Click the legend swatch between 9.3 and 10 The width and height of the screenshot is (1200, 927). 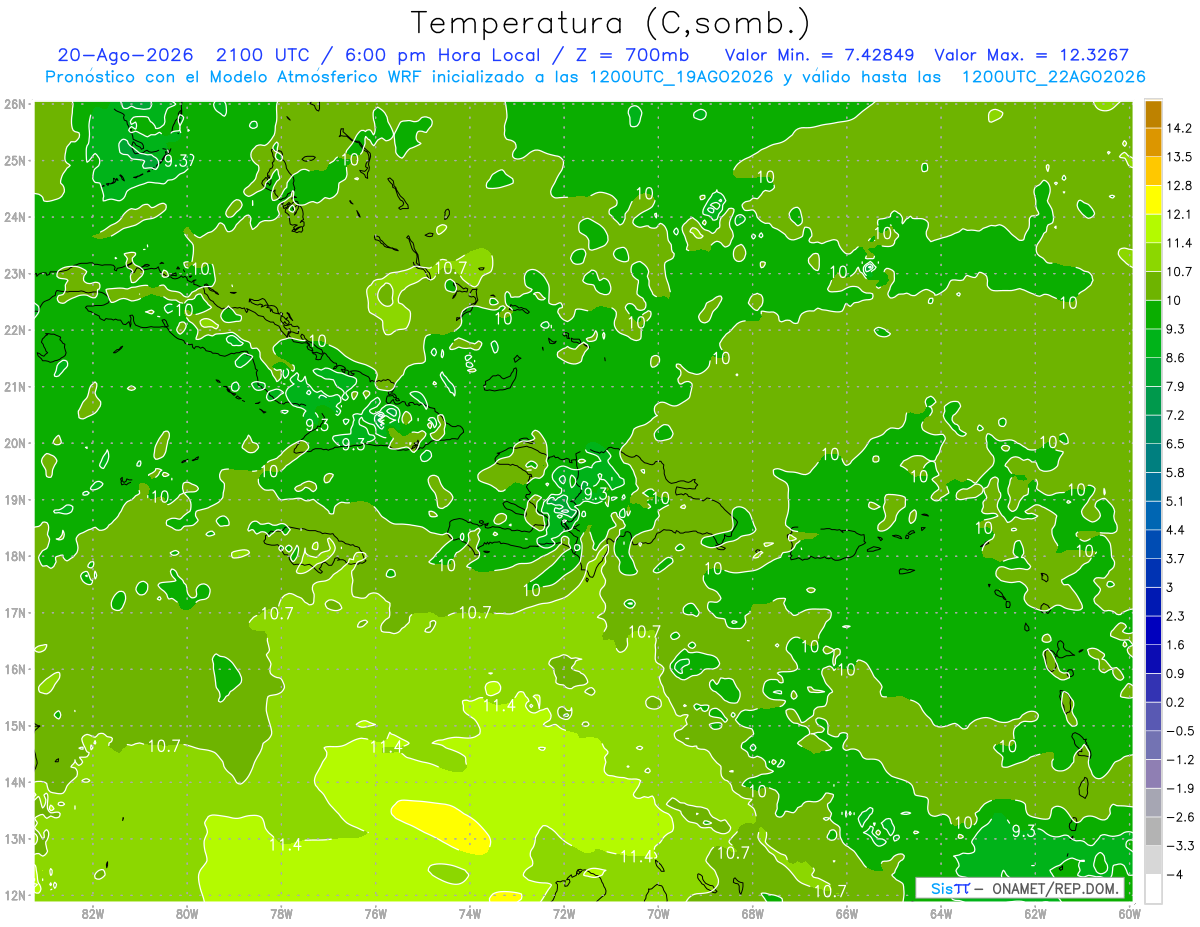[1153, 314]
